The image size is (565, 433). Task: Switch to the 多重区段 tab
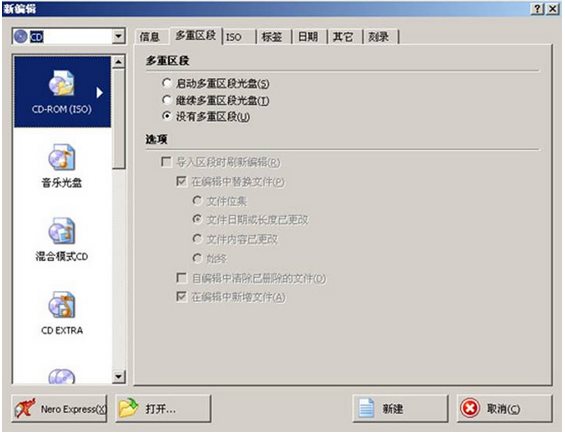pos(196,35)
